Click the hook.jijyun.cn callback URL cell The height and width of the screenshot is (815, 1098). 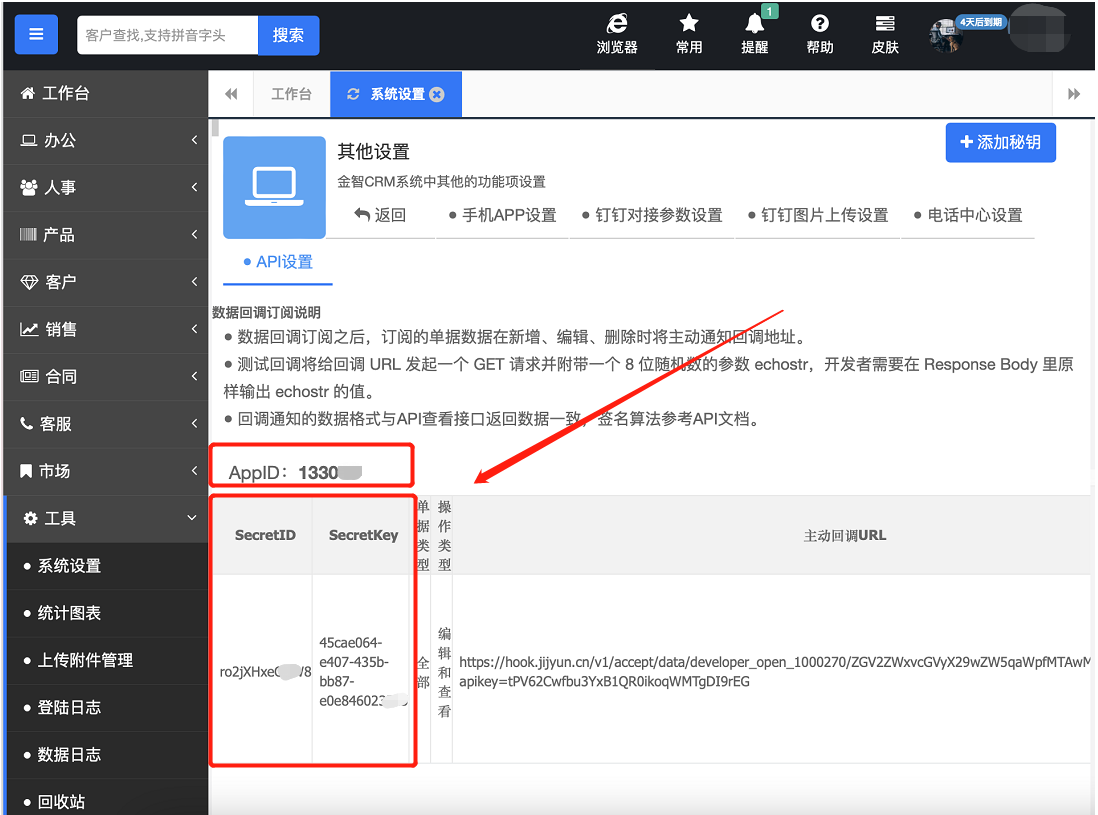click(x=774, y=671)
